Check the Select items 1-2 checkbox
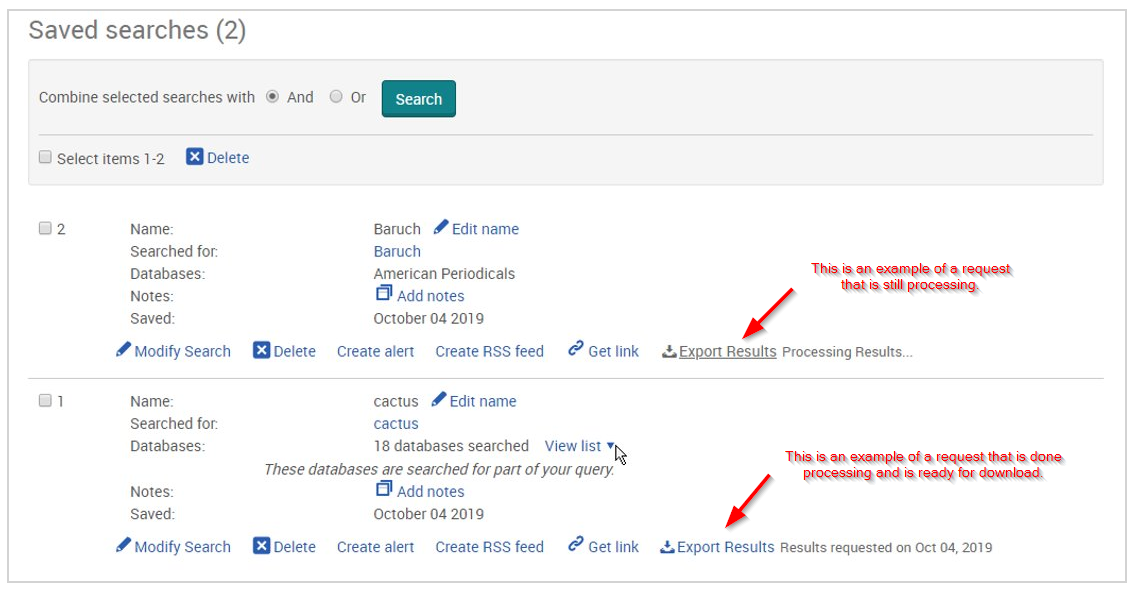The height and width of the screenshot is (592, 1138). coord(45,157)
